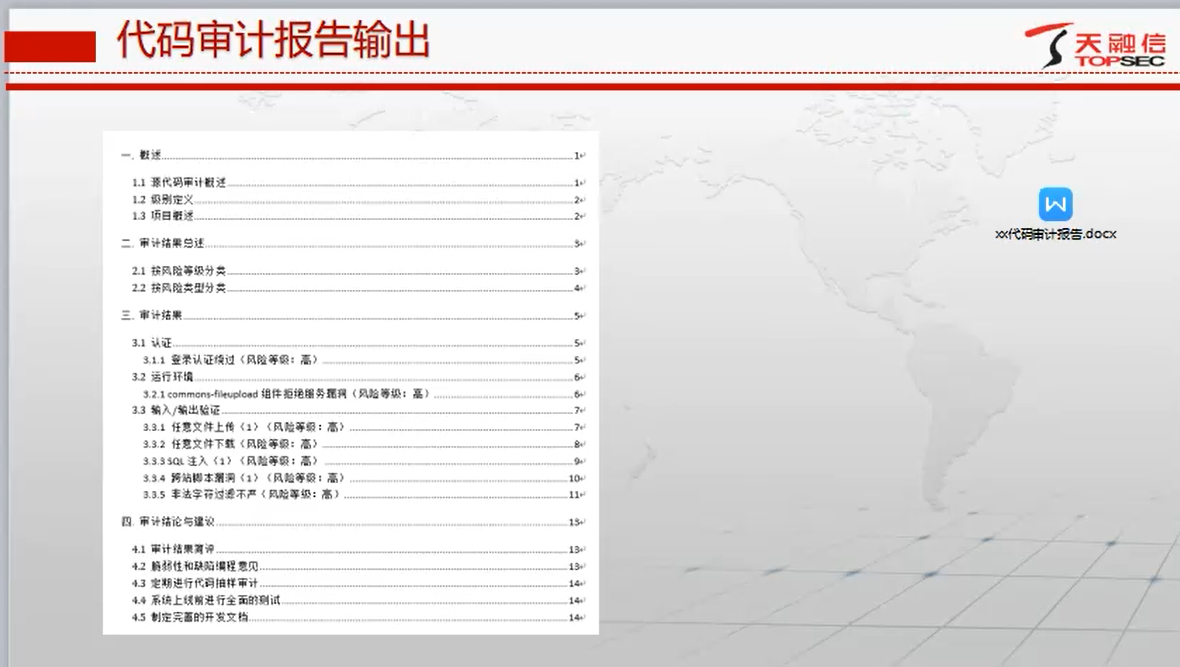Viewport: 1180px width, 667px height.
Task: Select 3.1.1 登录认证绕过 entry
Action: pos(229,357)
